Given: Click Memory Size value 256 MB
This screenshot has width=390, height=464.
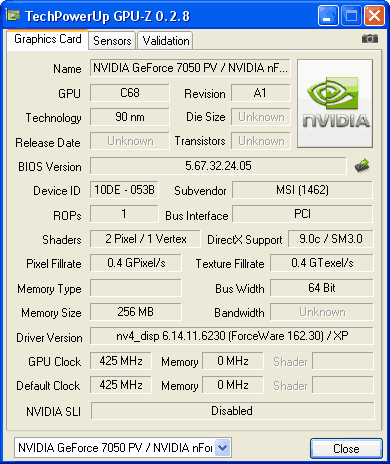Looking at the screenshot, I should [136, 312].
